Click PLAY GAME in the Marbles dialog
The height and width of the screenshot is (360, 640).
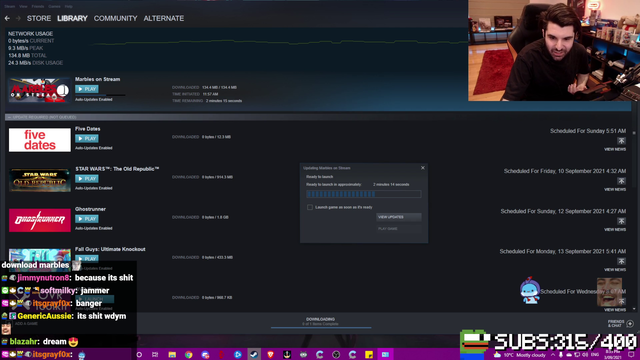click(398, 229)
